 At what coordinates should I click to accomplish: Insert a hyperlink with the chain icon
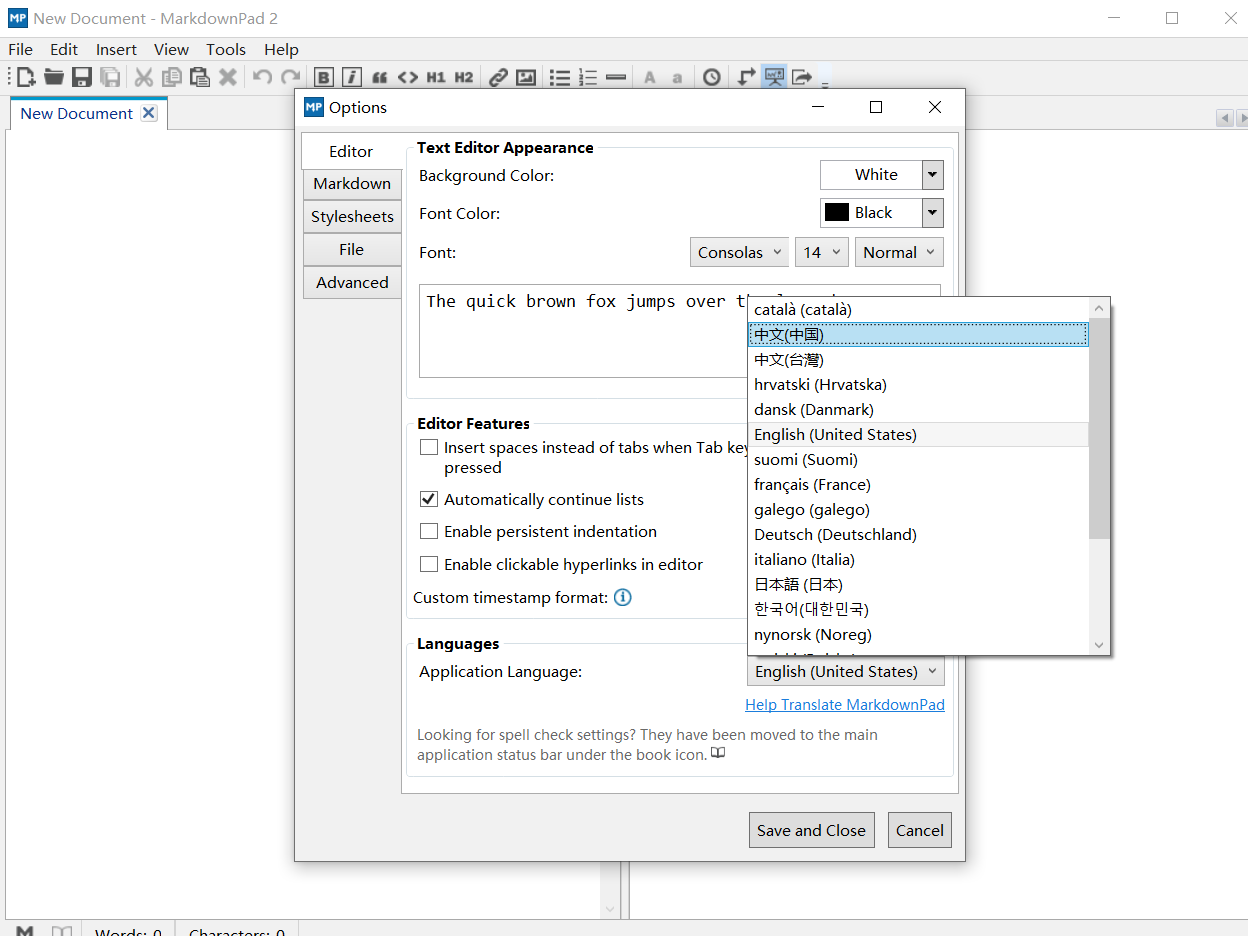point(498,77)
